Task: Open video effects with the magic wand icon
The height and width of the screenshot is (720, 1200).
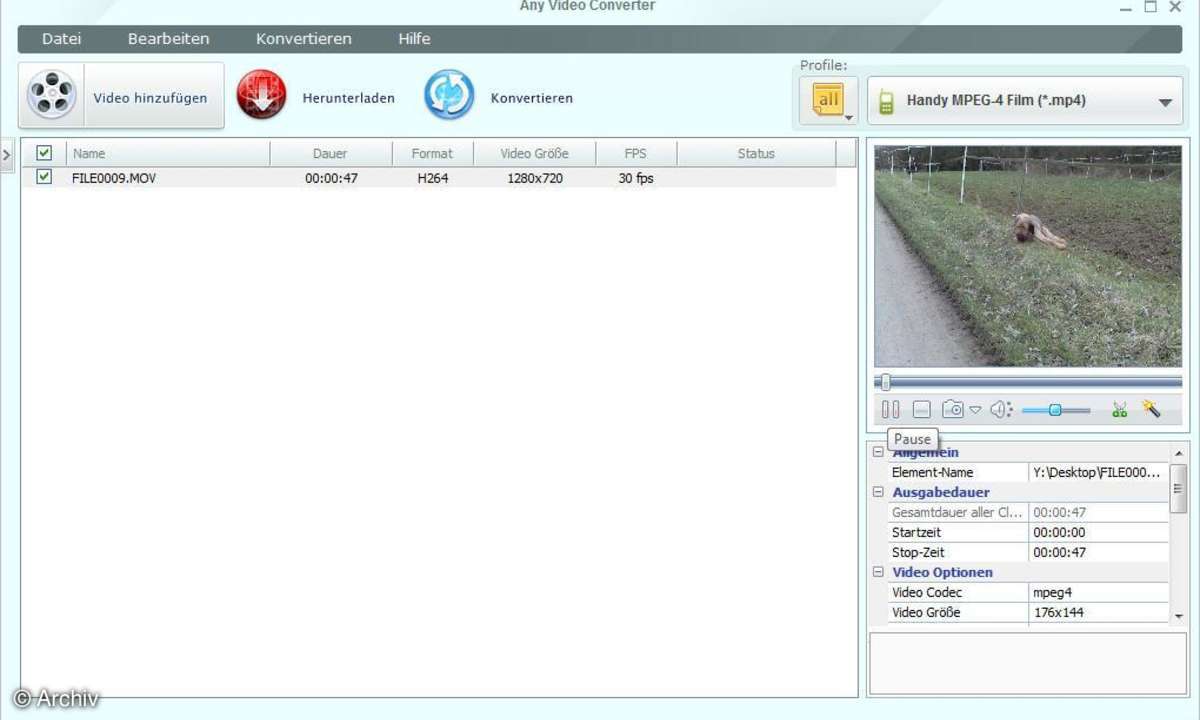Action: tap(1151, 409)
